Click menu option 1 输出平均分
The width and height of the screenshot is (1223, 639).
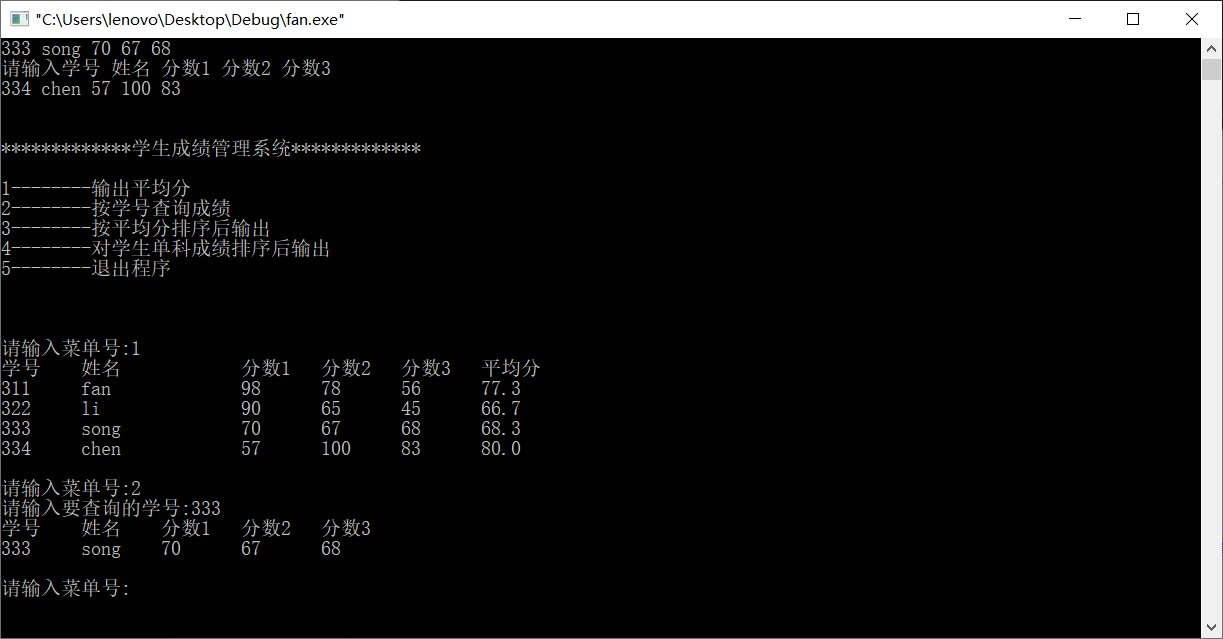[x=96, y=188]
